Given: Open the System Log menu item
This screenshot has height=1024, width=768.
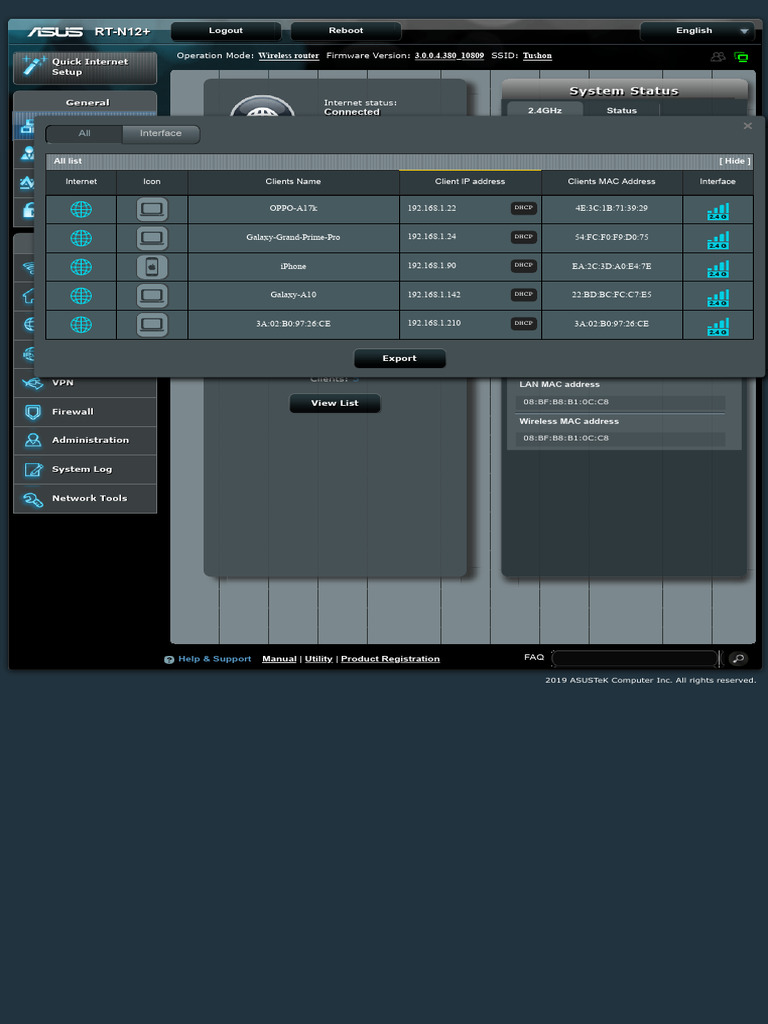Looking at the screenshot, I should 85,469.
